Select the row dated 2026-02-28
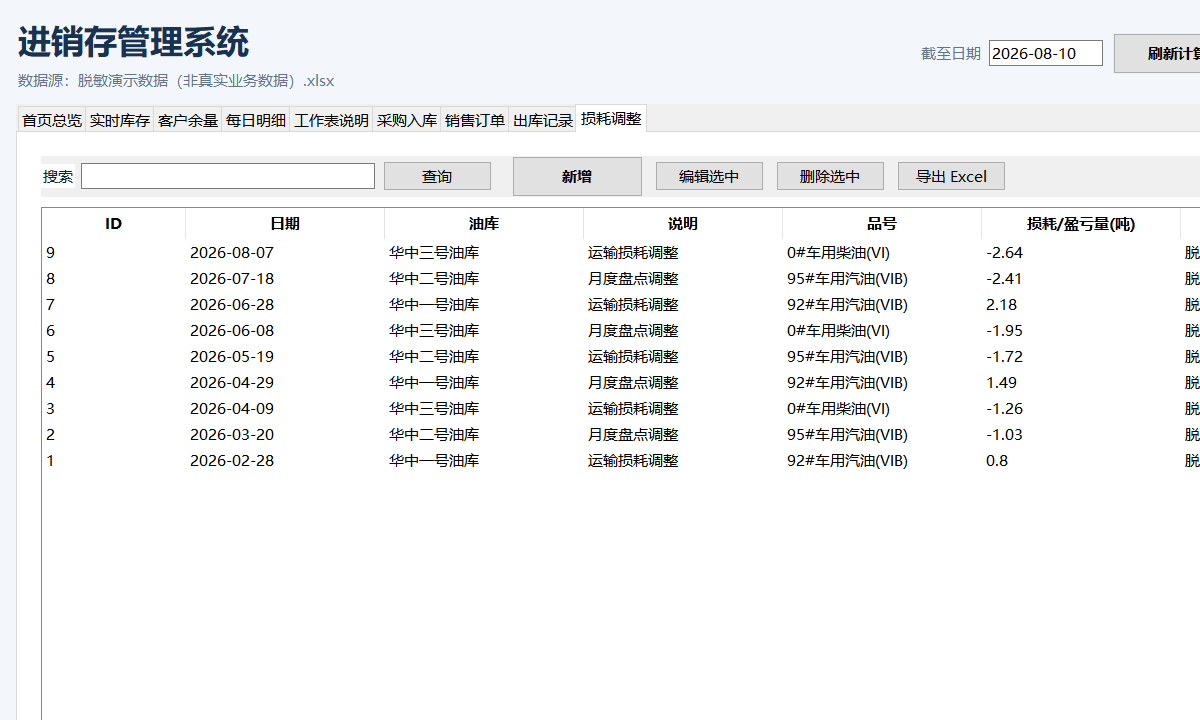The image size is (1200, 720). [620, 461]
